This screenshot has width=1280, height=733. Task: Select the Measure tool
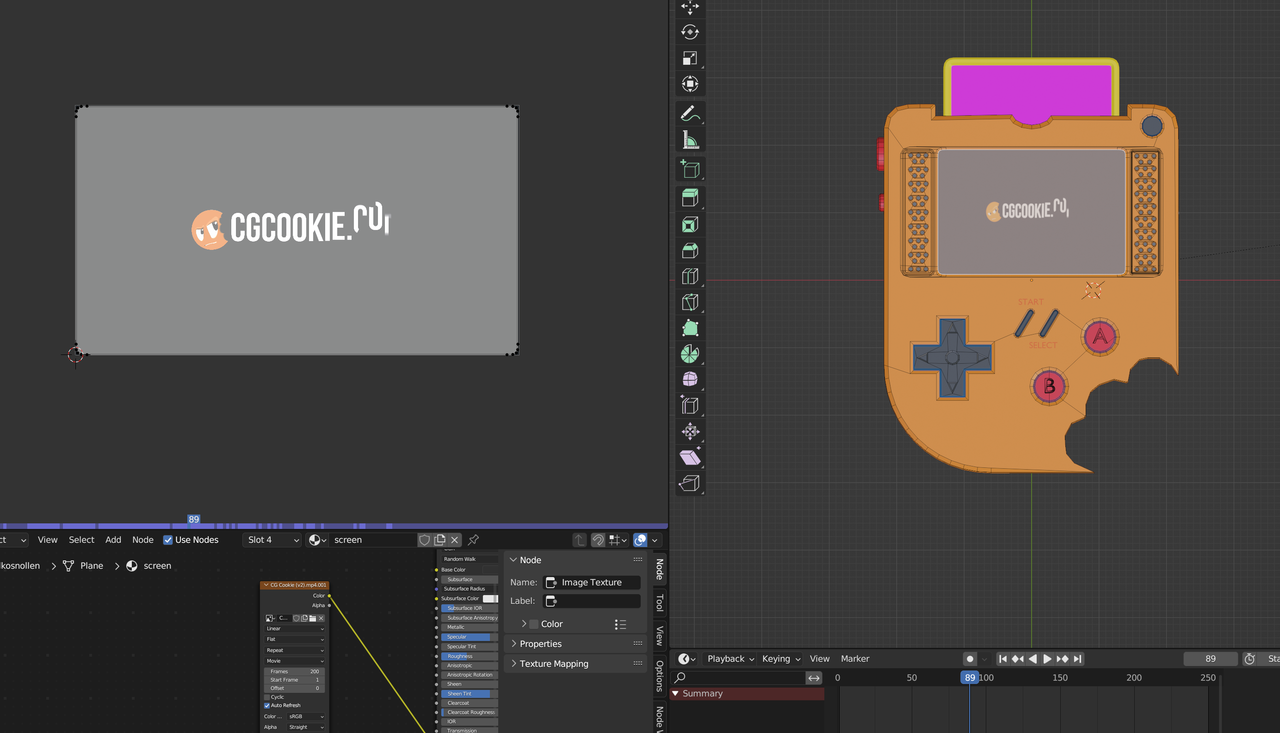point(690,140)
